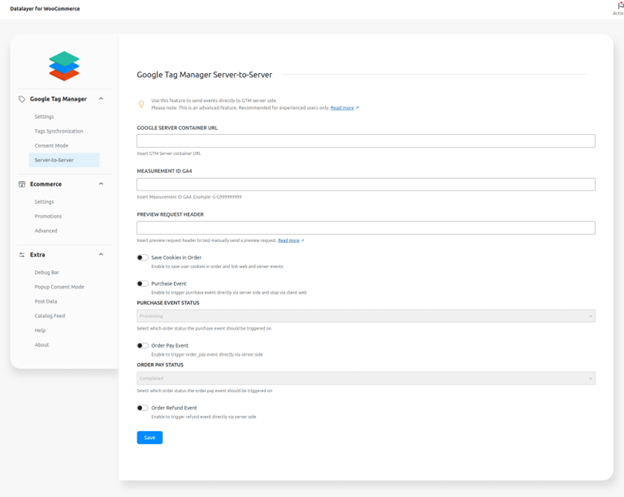624x497 pixels.
Task: Toggle Save Cookies in Order switch
Action: (x=142, y=257)
